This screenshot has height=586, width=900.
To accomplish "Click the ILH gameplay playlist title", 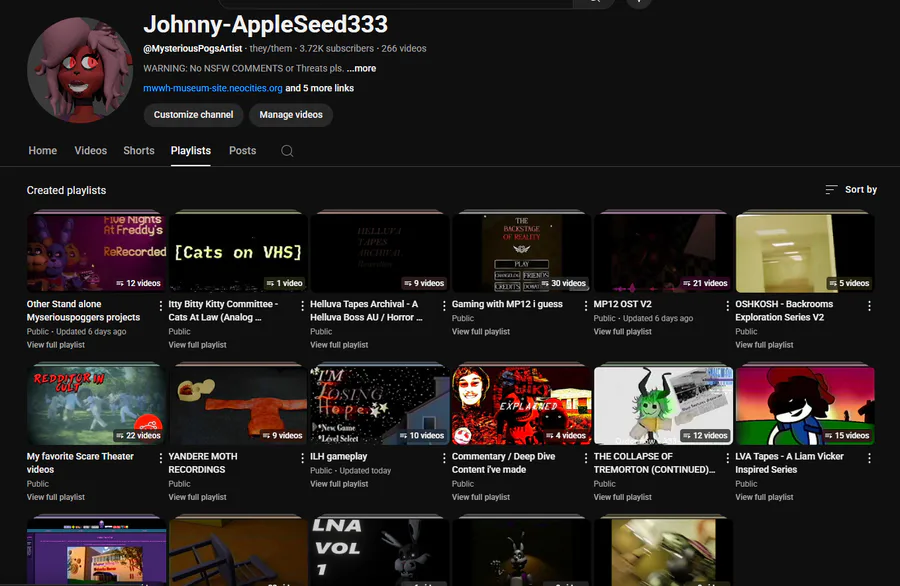I will click(339, 456).
